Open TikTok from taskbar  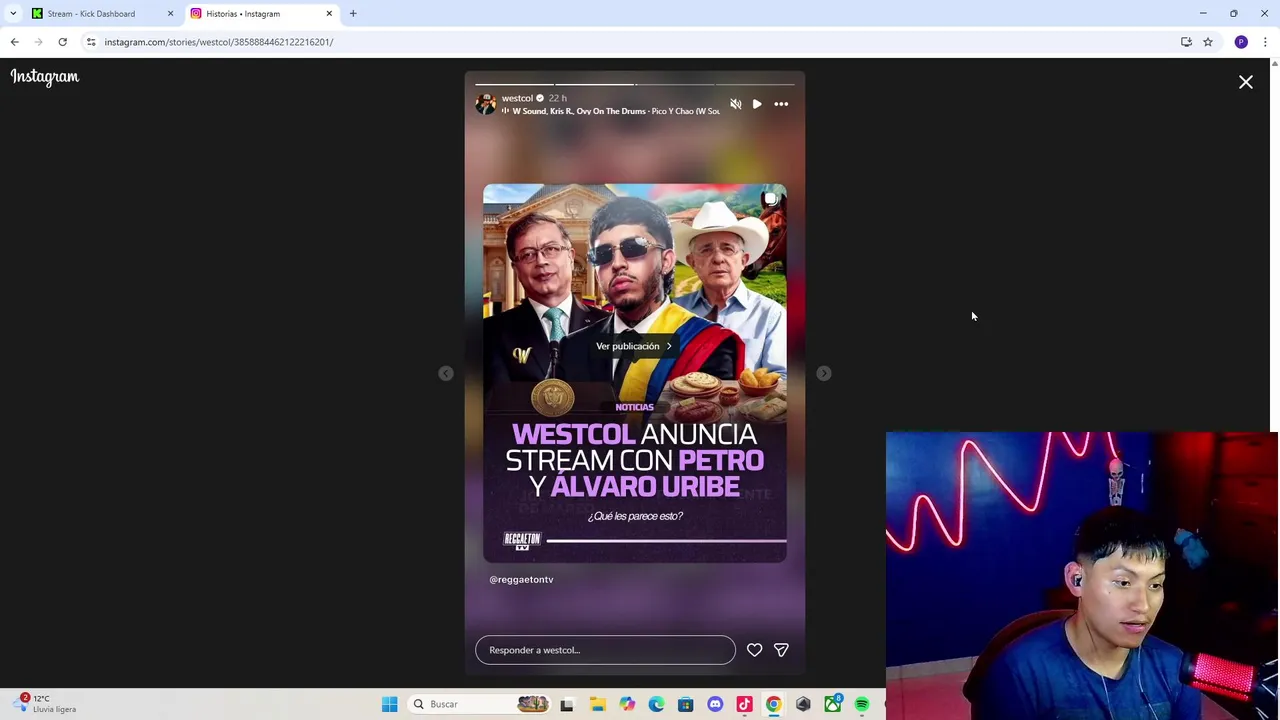pyautogui.click(x=744, y=704)
